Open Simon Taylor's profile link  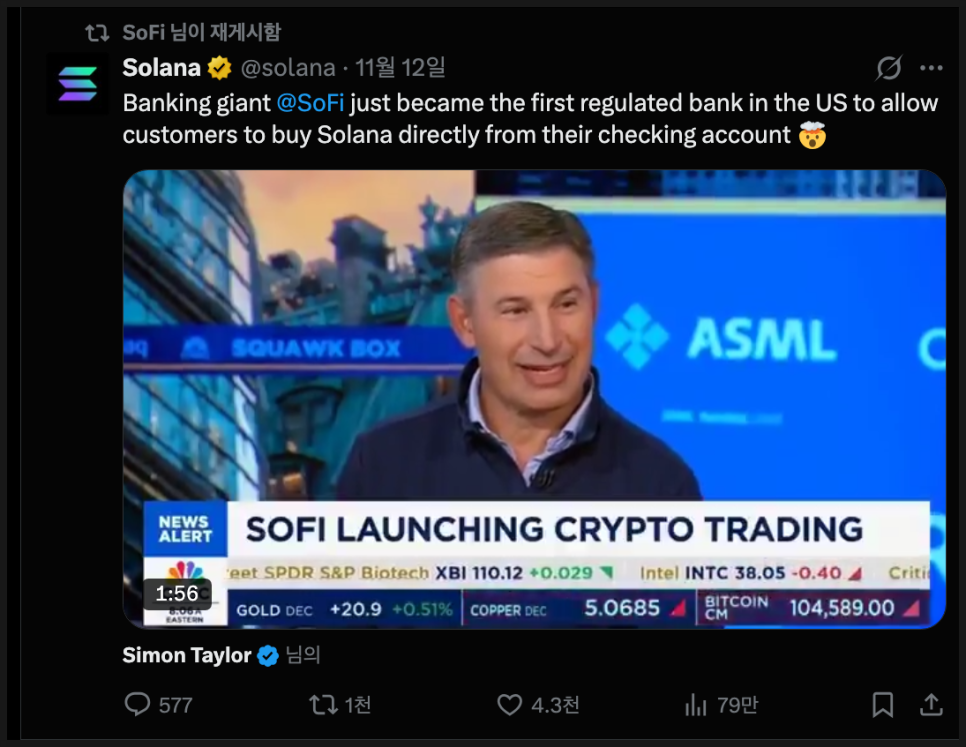186,655
